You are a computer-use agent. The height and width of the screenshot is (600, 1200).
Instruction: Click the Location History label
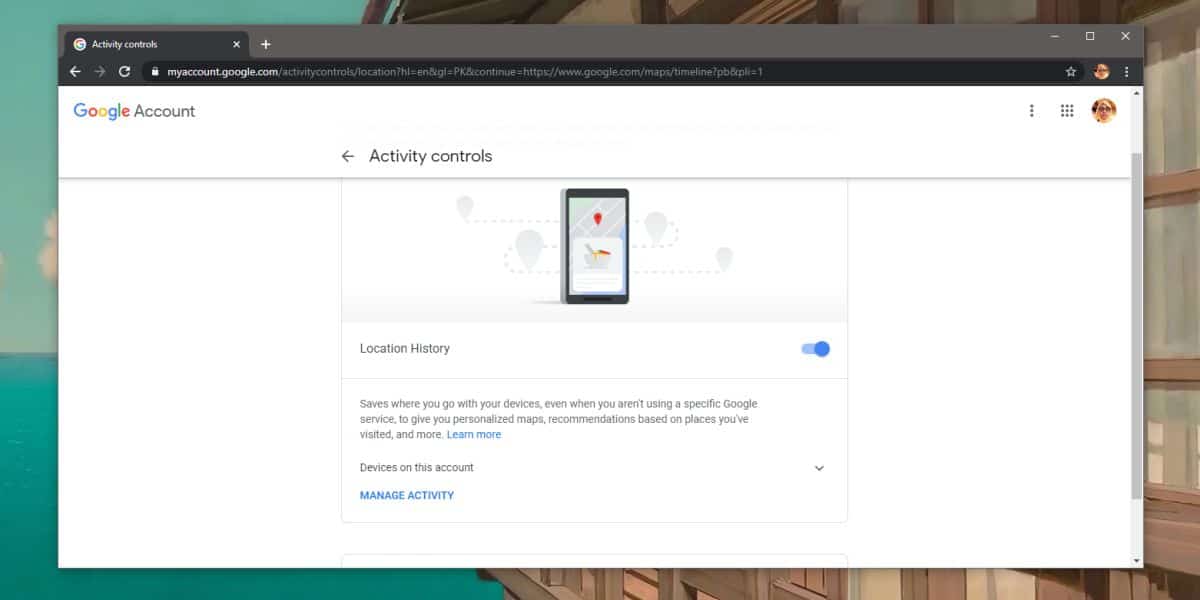(405, 349)
